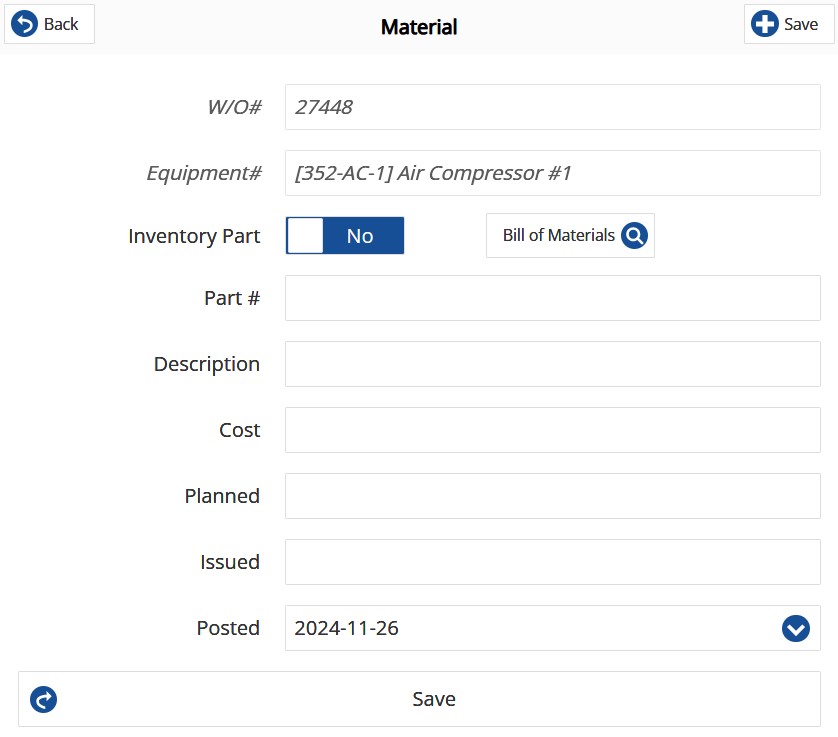Open the Posted date dropdown arrow
838x737 pixels.
(796, 628)
